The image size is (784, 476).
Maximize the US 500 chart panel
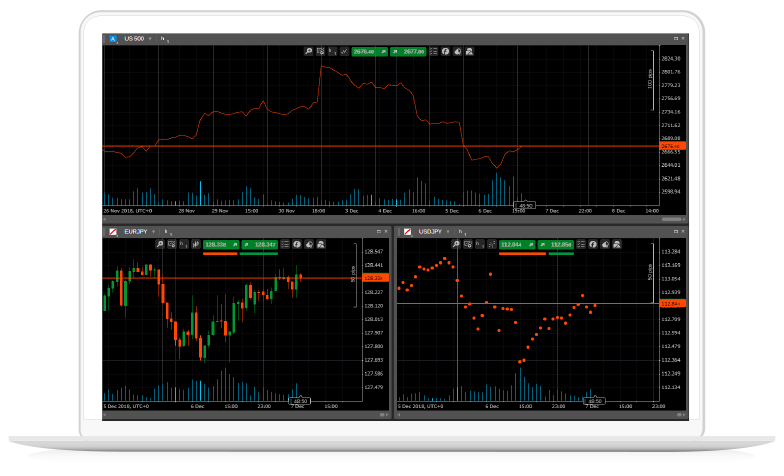(676, 38)
